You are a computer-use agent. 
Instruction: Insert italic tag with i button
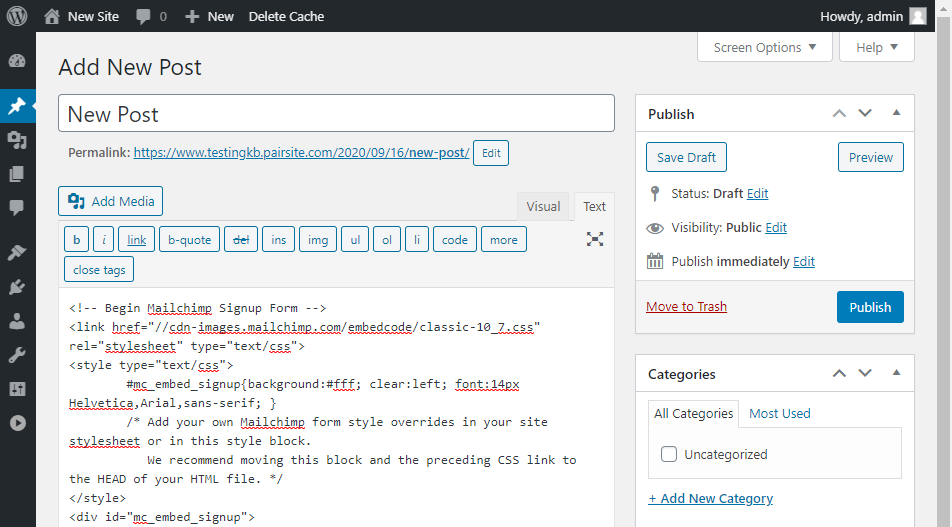tap(104, 239)
